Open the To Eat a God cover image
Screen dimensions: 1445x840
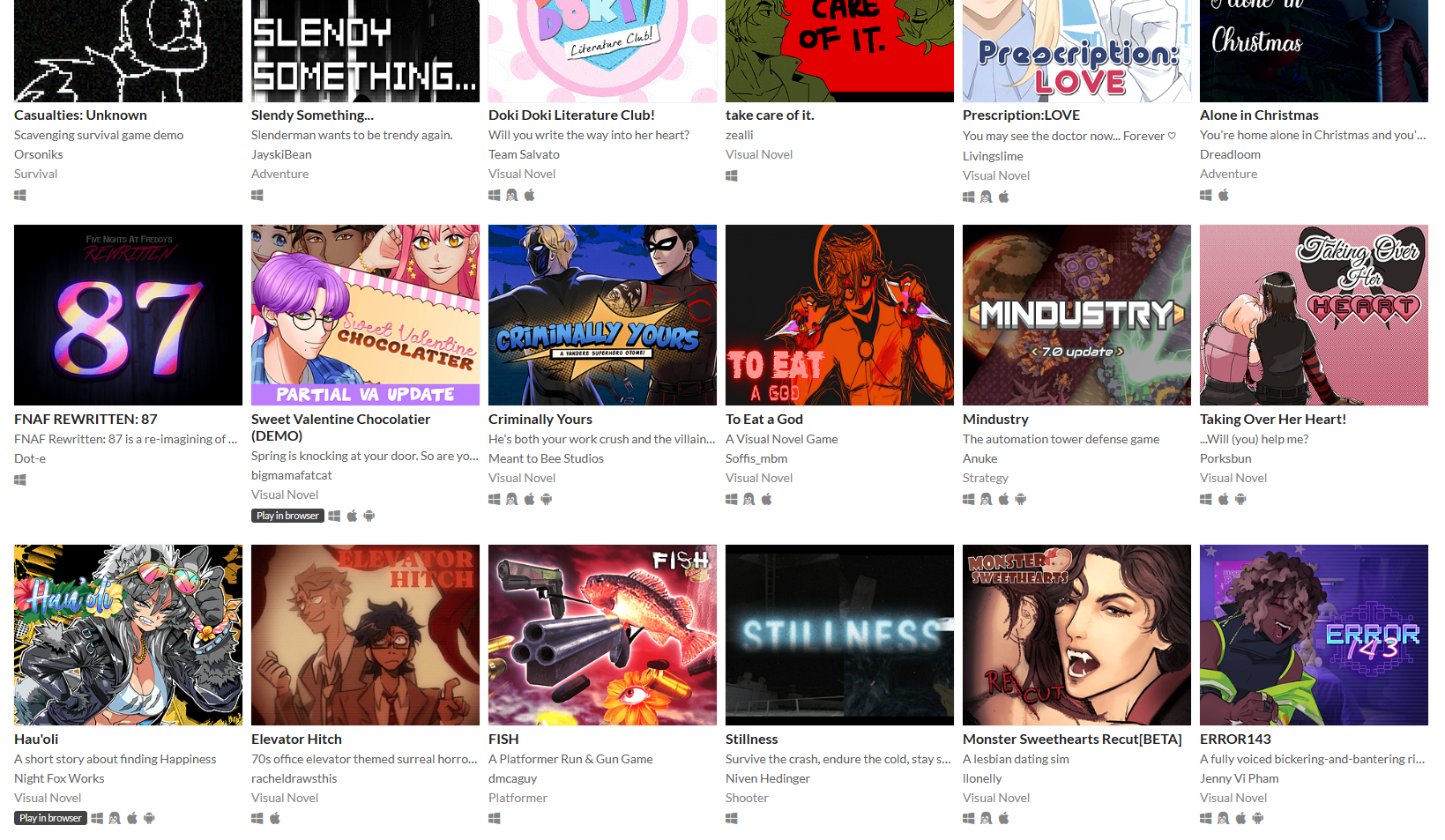839,315
